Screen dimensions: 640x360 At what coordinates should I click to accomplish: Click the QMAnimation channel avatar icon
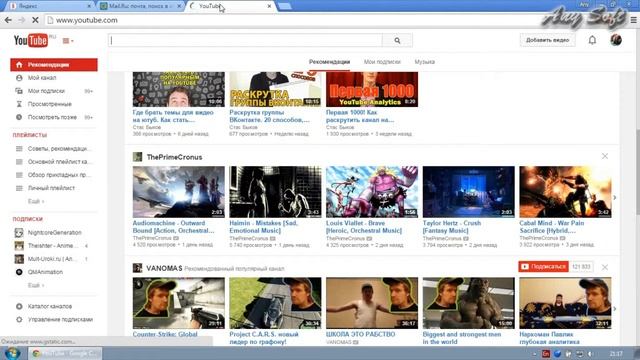[19, 272]
